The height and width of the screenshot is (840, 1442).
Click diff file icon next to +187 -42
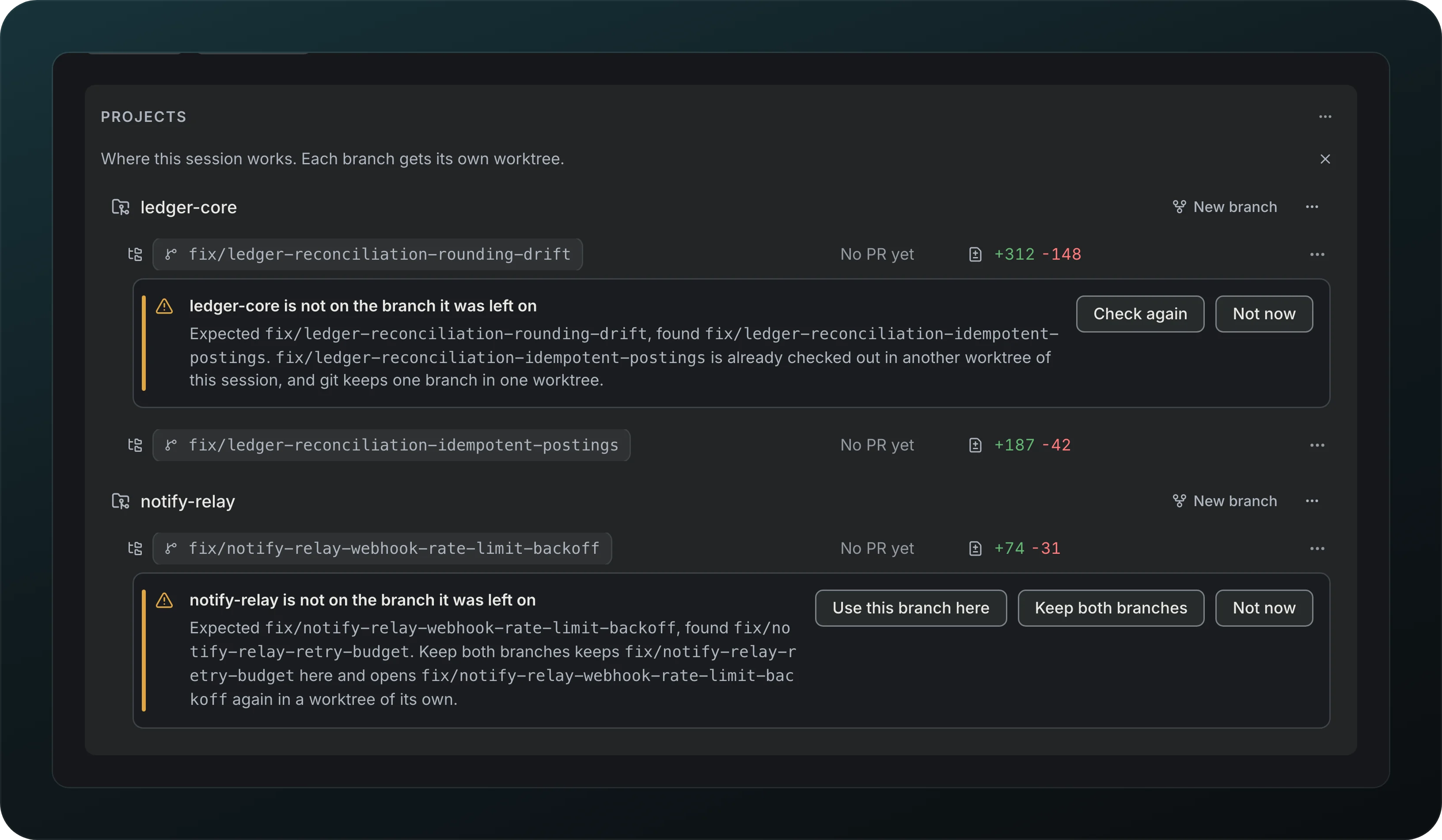975,445
